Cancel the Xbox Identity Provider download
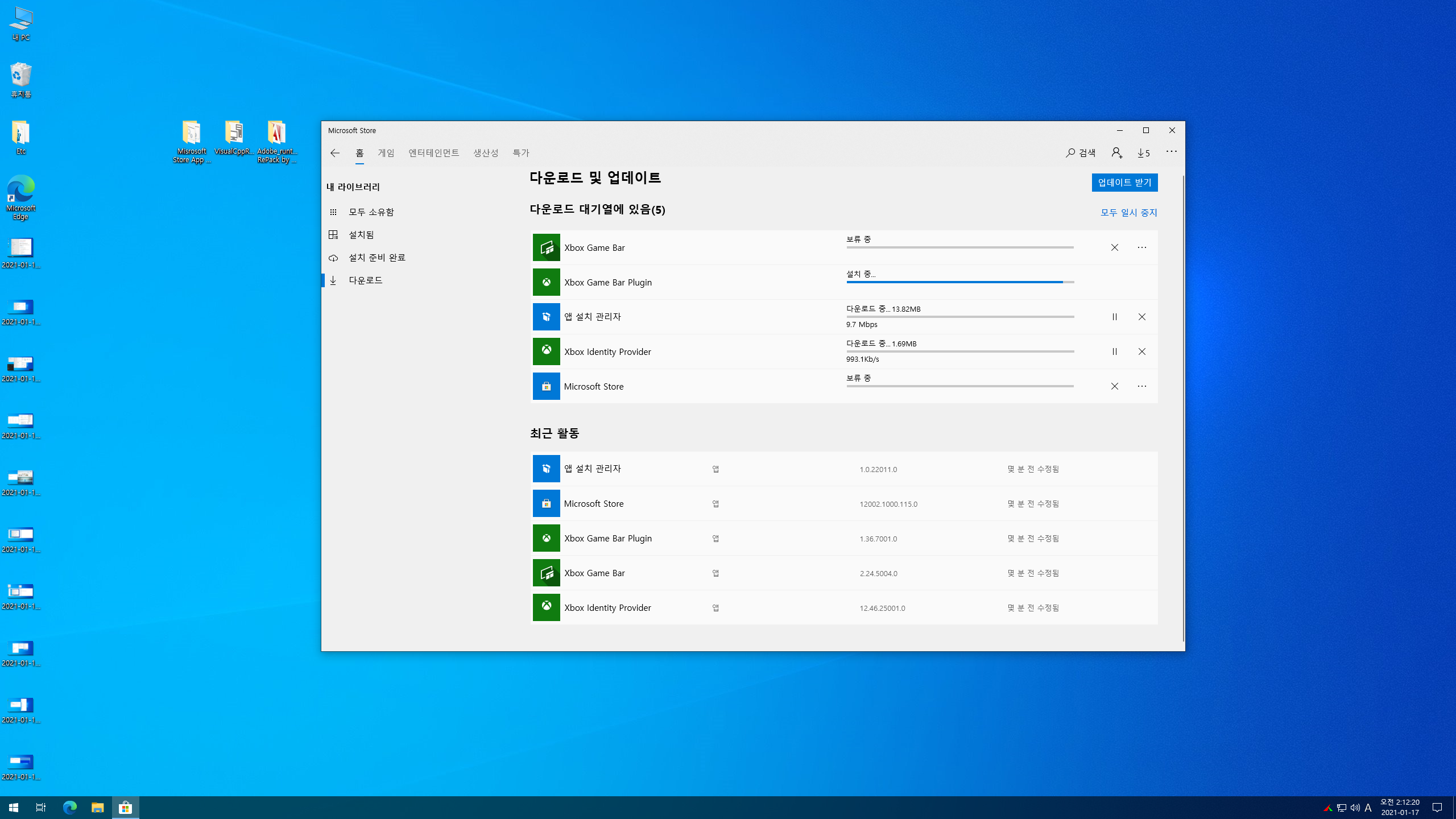The height and width of the screenshot is (819, 1456). click(x=1142, y=351)
